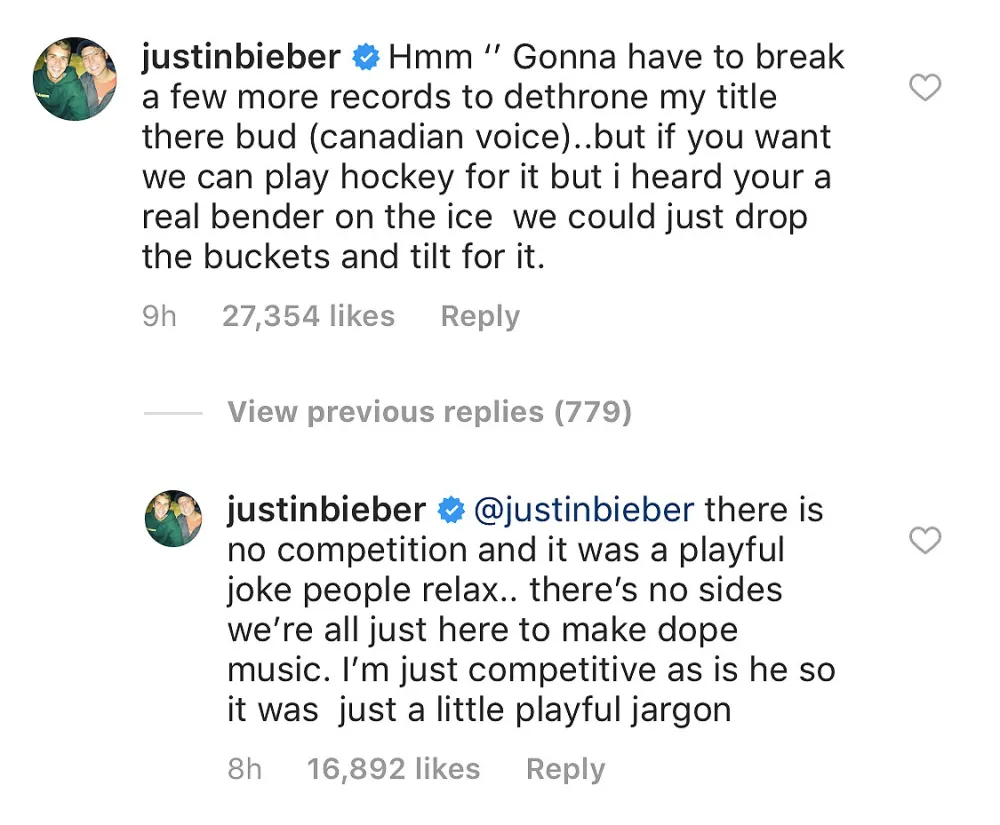
Task: Click the 8h timestamp on the reply
Action: point(245,769)
